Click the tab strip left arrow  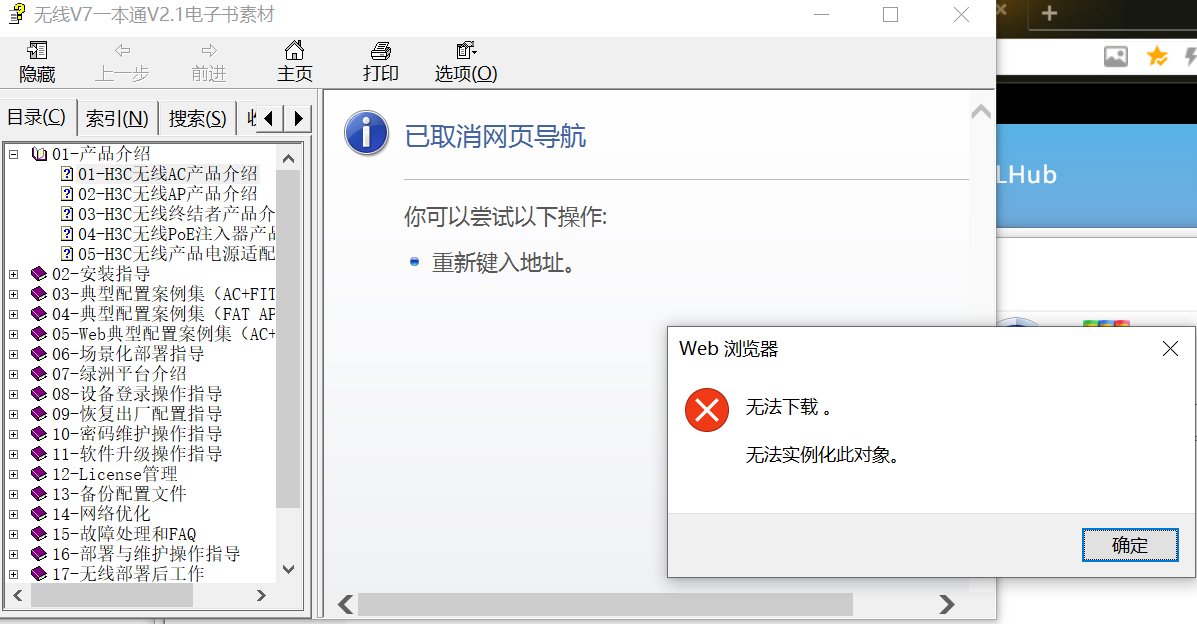(268, 118)
